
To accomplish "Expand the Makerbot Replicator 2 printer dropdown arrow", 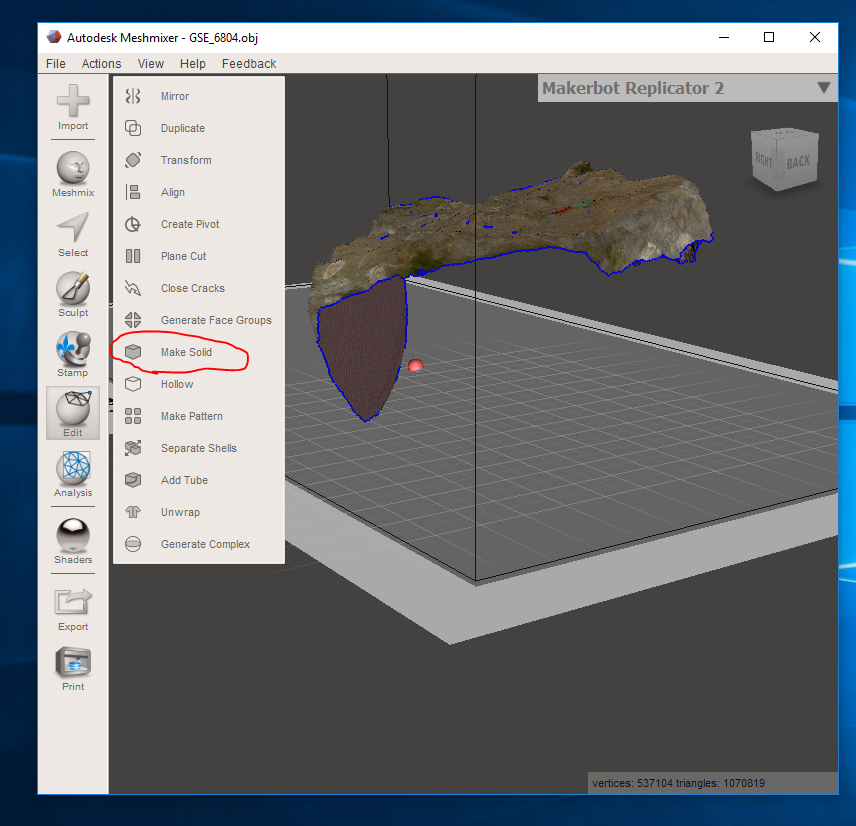I will [x=824, y=88].
